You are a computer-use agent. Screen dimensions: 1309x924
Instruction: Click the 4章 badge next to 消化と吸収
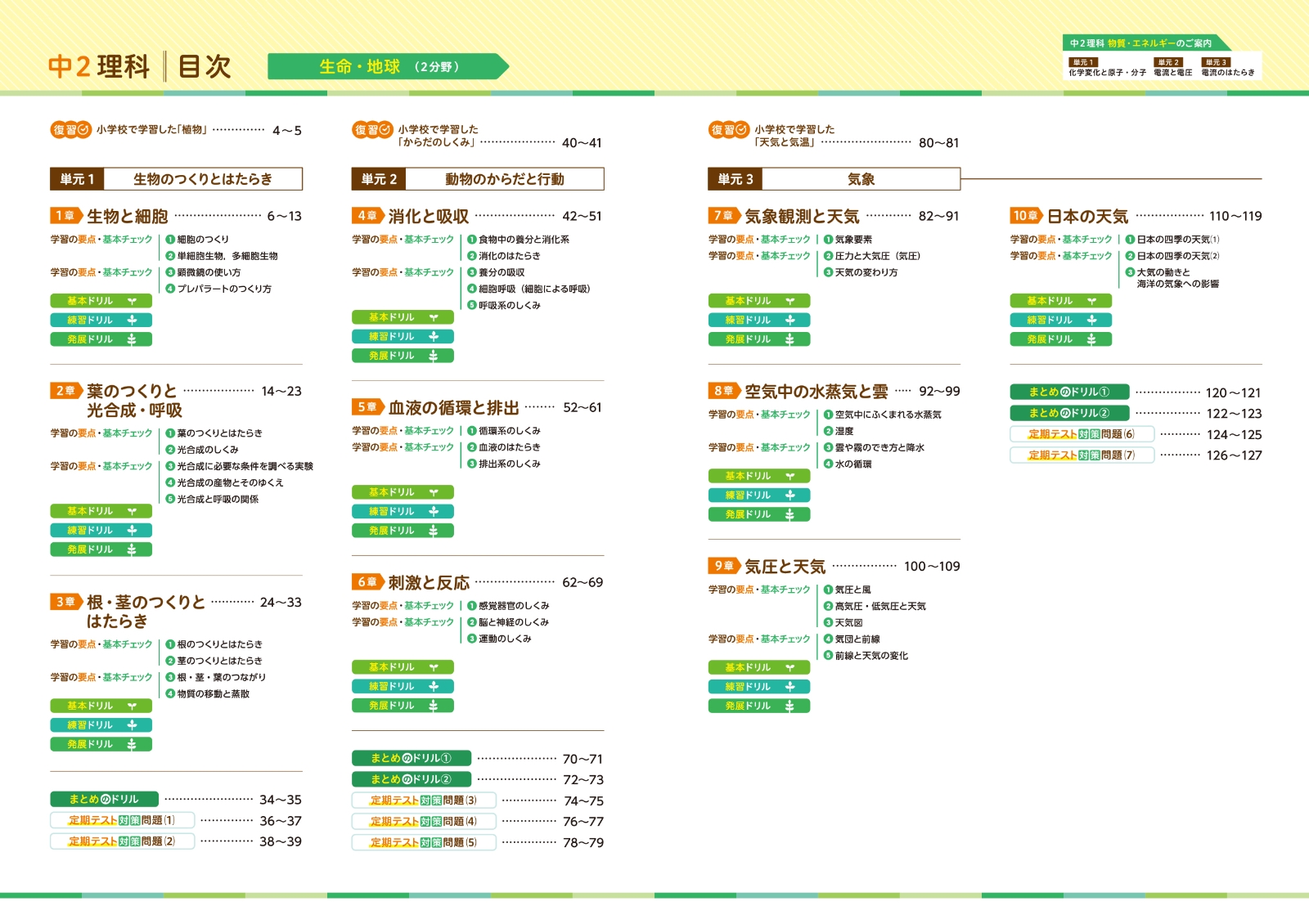[368, 216]
